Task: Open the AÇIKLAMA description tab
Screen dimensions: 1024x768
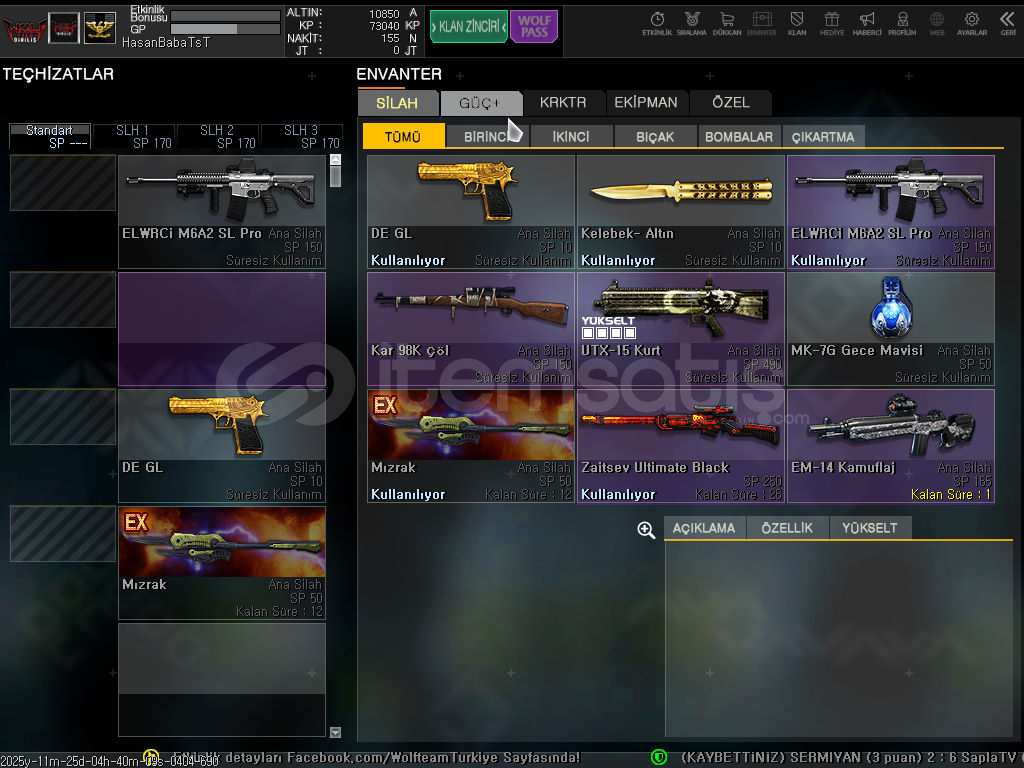Action: [x=704, y=528]
